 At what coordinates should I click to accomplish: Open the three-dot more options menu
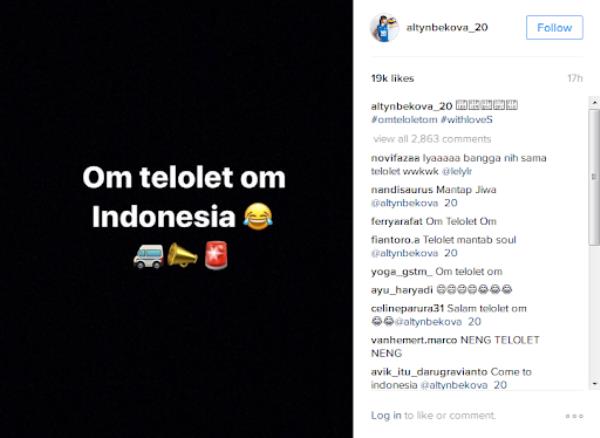click(x=574, y=416)
